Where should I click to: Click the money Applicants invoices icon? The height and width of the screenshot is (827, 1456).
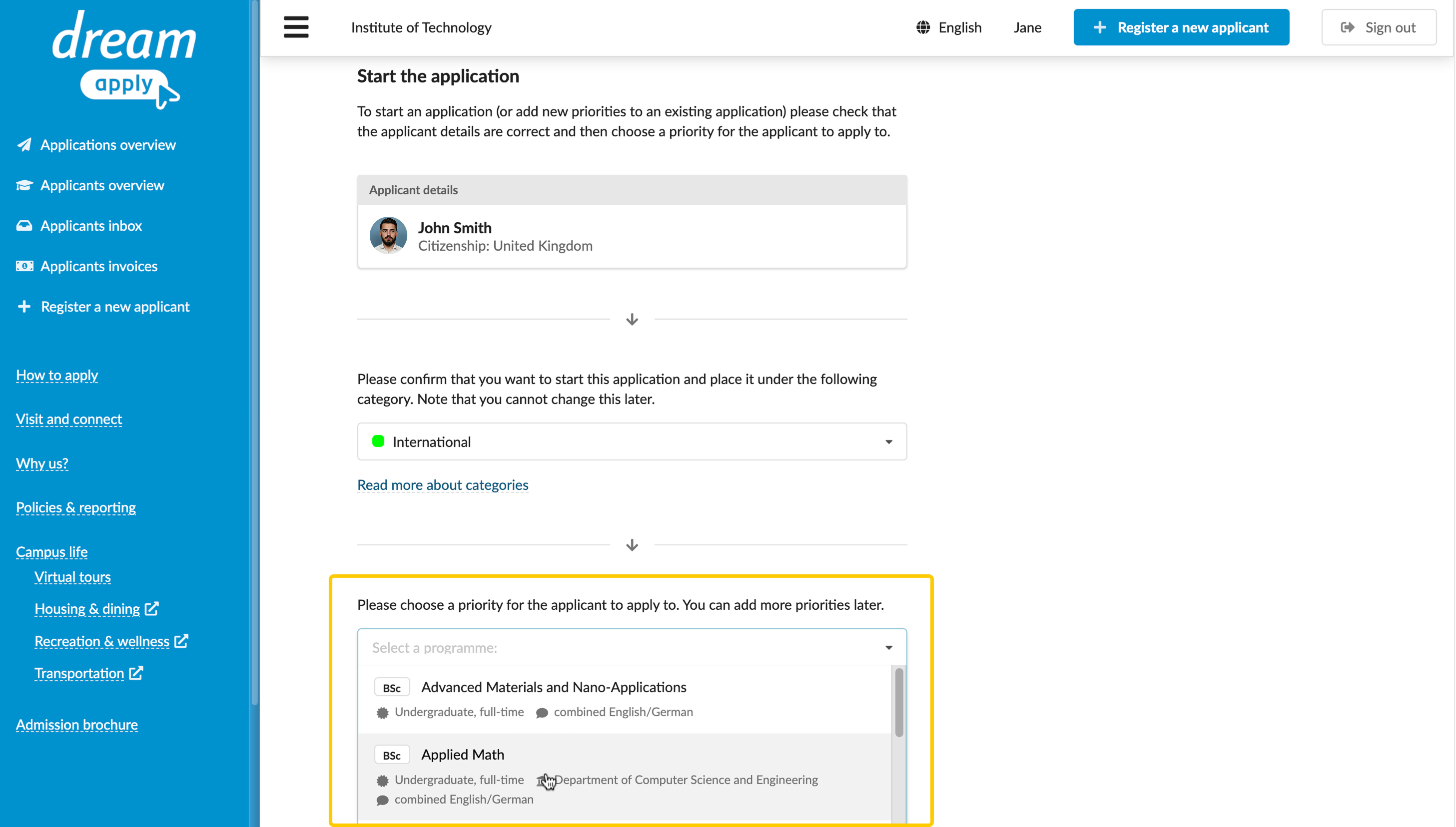(24, 266)
